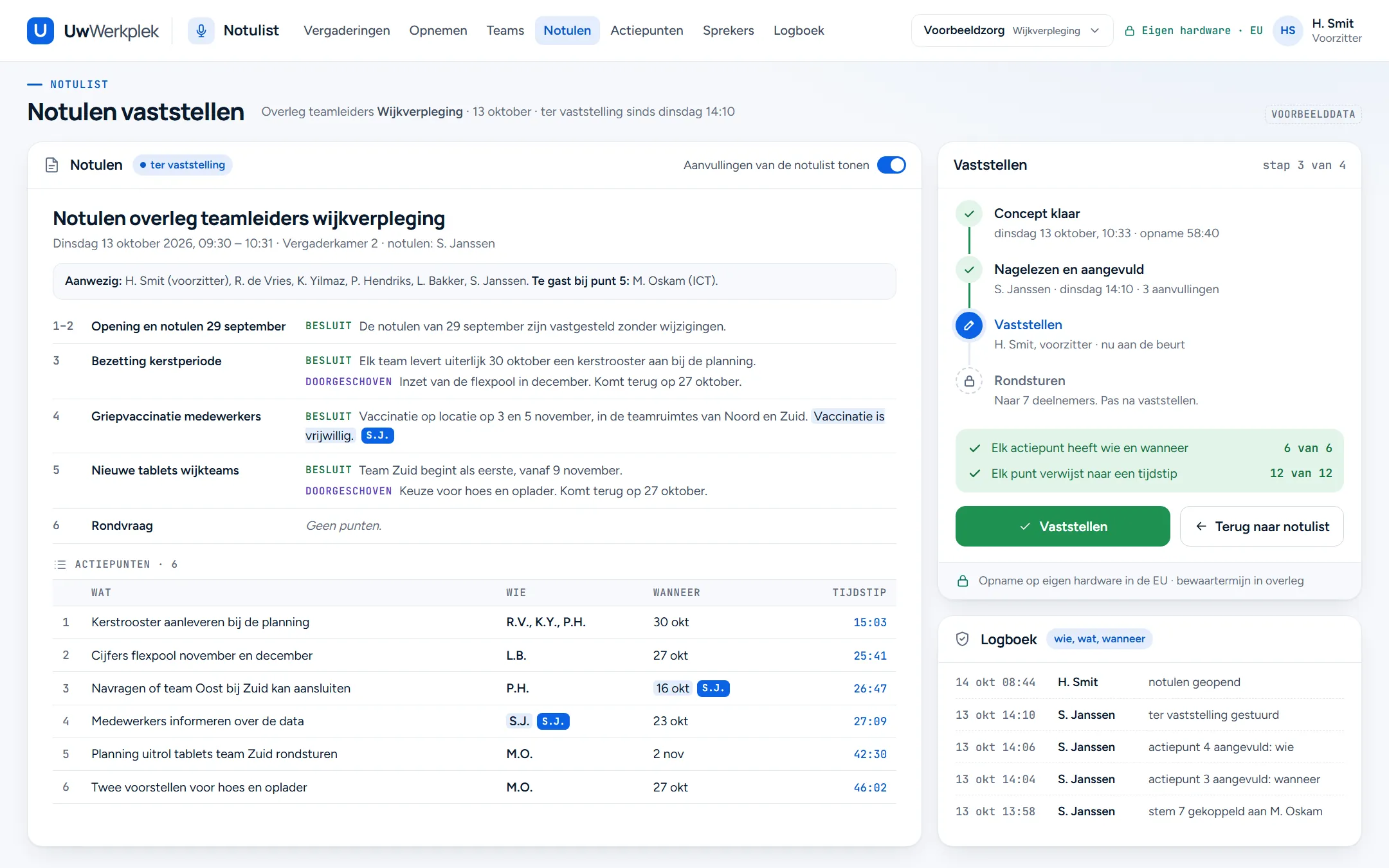Click the Notulist microphone icon

201,30
